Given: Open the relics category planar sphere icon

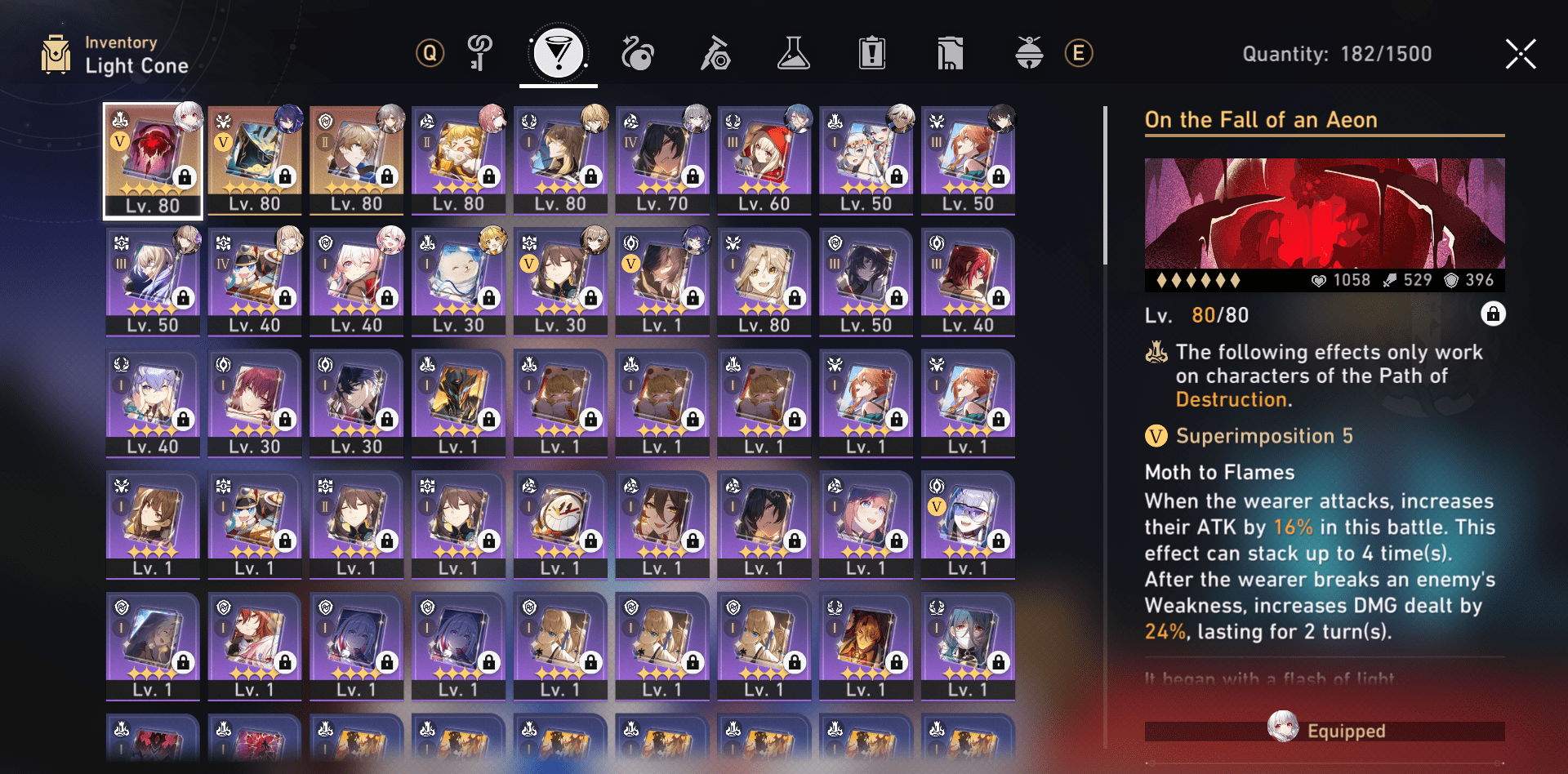Looking at the screenshot, I should 637,54.
